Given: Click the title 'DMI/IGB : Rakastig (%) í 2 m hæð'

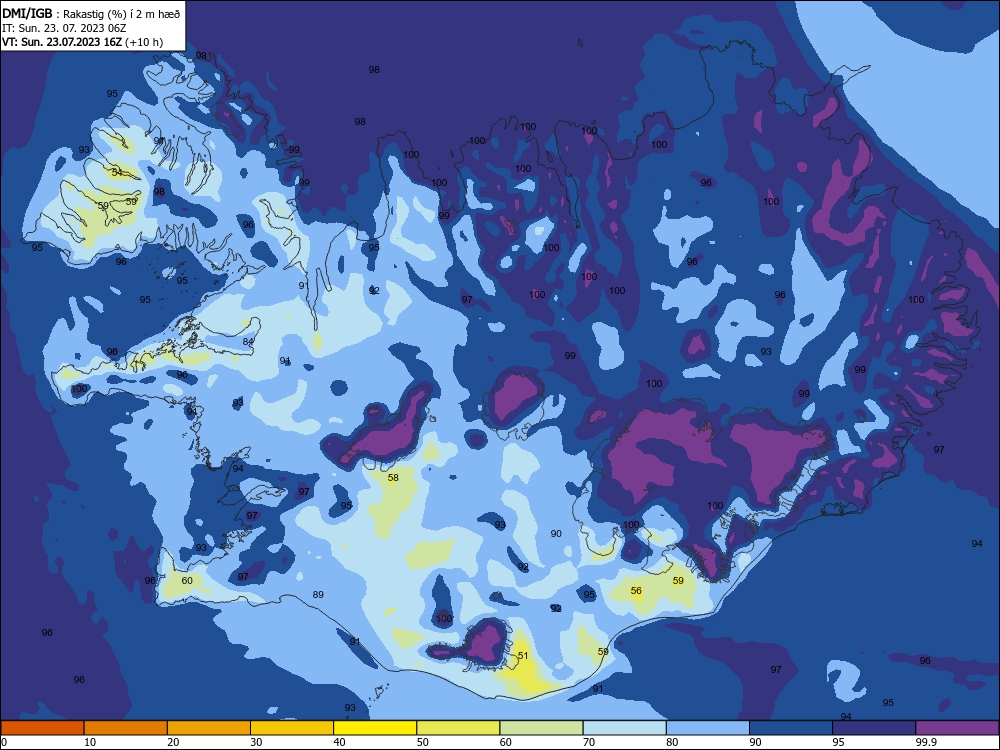Looking at the screenshot, I should pyautogui.click(x=91, y=14).
